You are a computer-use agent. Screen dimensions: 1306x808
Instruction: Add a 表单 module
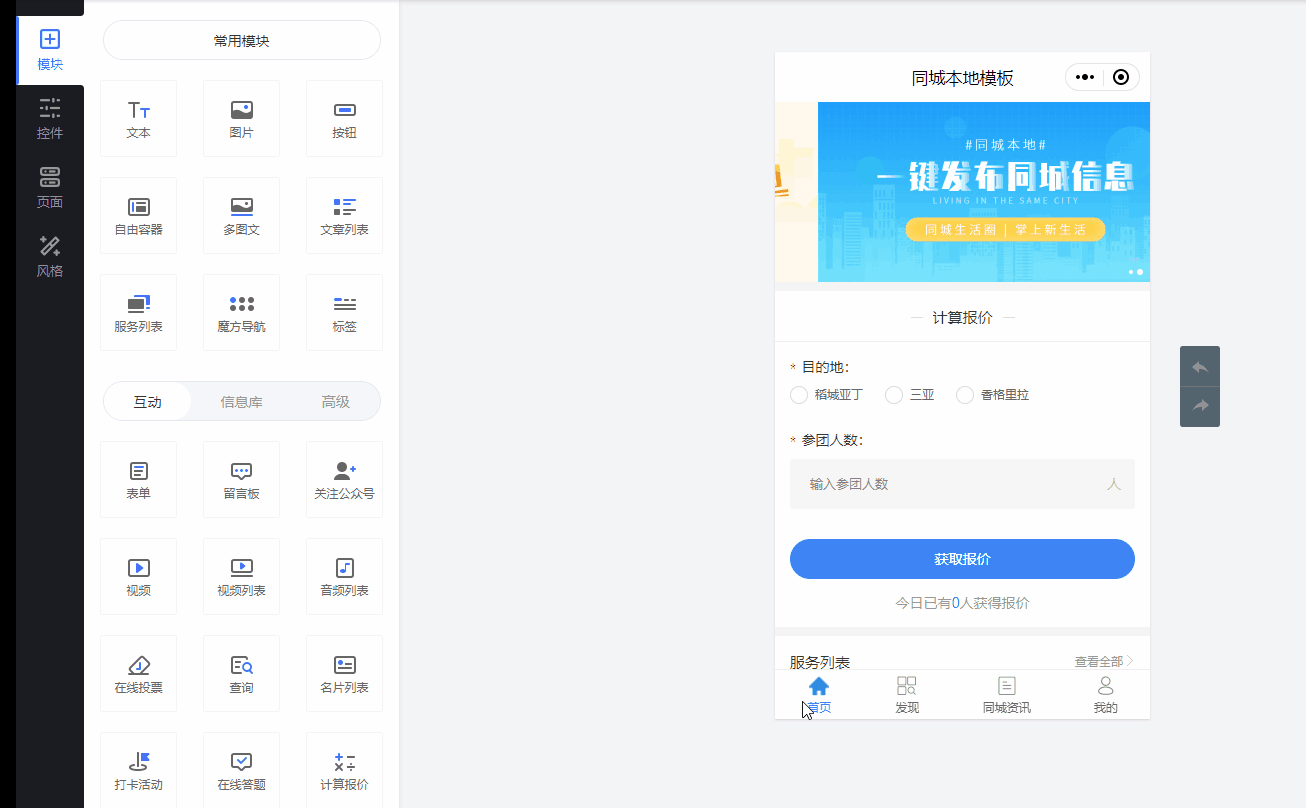[139, 480]
